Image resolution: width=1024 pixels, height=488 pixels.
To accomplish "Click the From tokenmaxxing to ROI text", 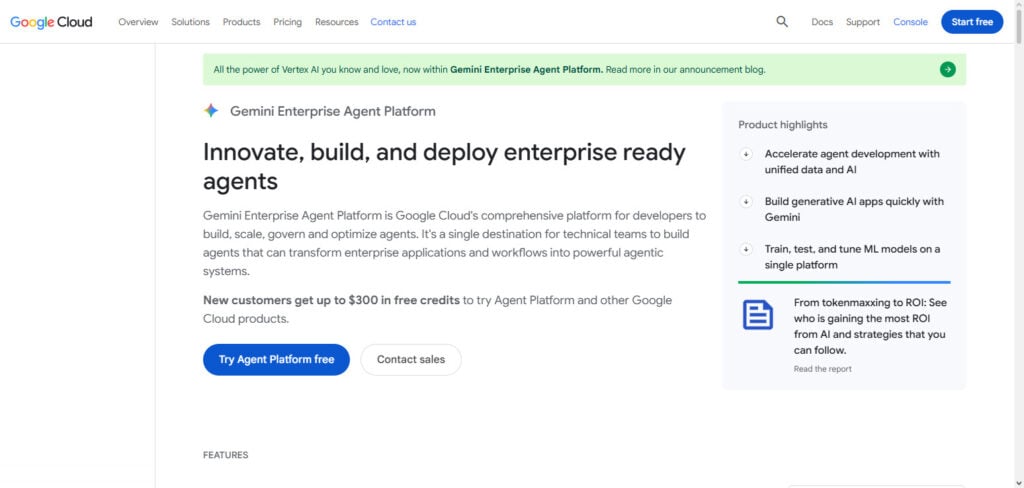I will coord(870,327).
